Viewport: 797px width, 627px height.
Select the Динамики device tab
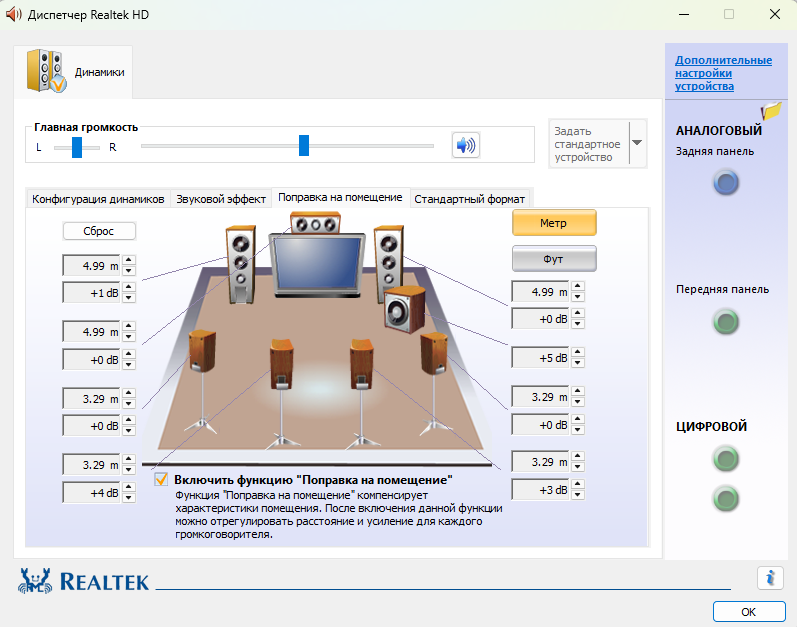point(73,72)
